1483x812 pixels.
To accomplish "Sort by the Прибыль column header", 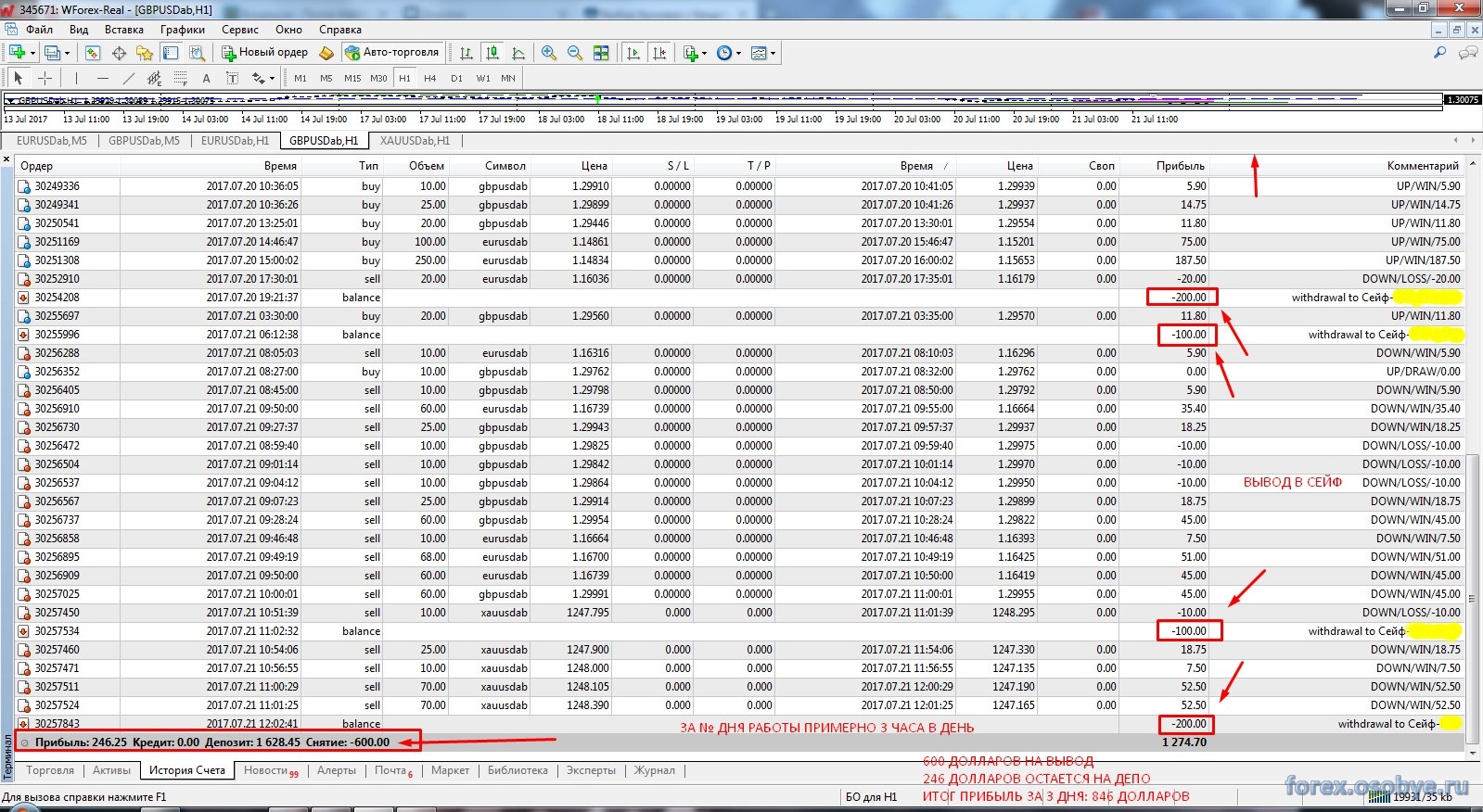I will coord(1180,166).
